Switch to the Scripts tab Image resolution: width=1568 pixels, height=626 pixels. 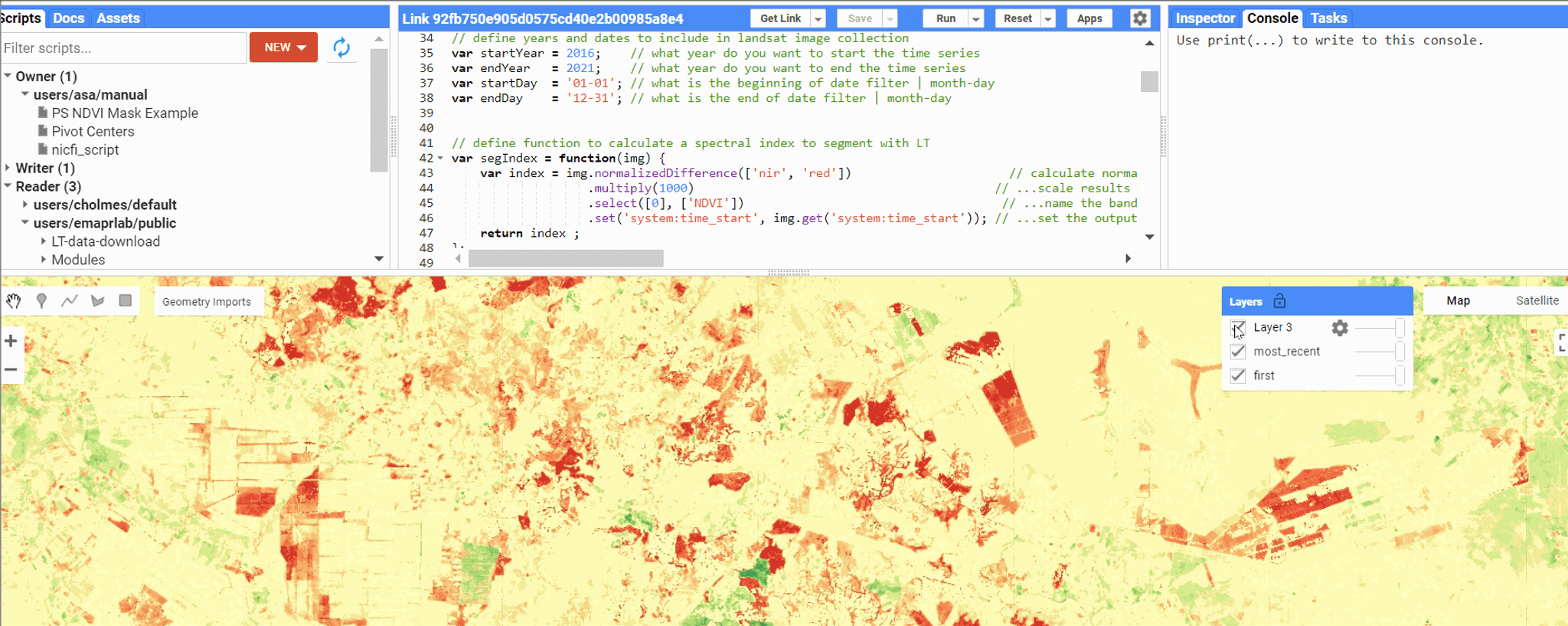coord(21,18)
